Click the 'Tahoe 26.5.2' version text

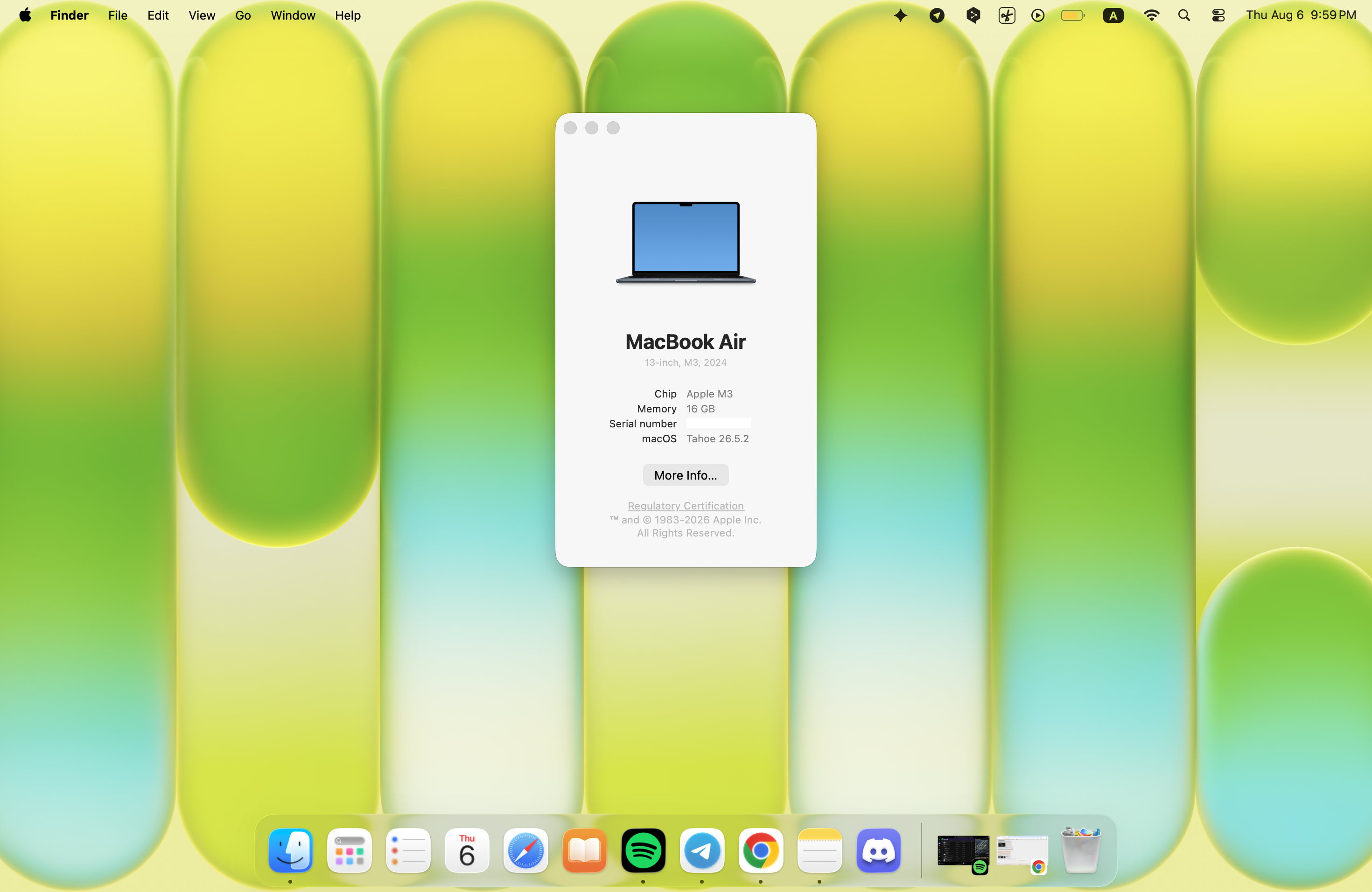coord(718,439)
